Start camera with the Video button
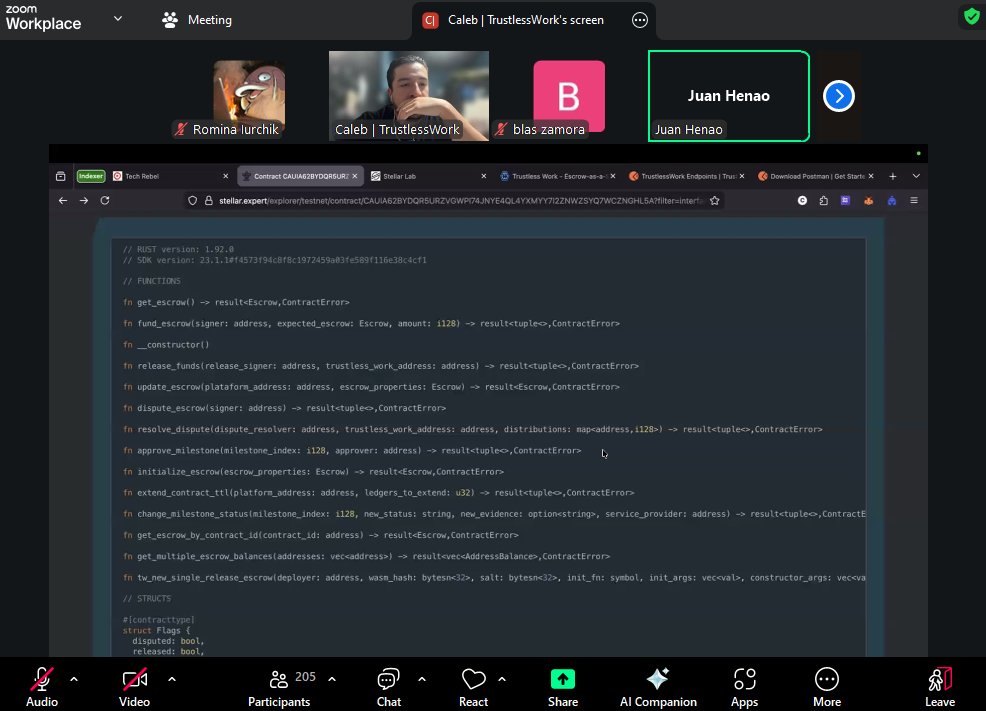The image size is (986, 711). pyautogui.click(x=135, y=686)
